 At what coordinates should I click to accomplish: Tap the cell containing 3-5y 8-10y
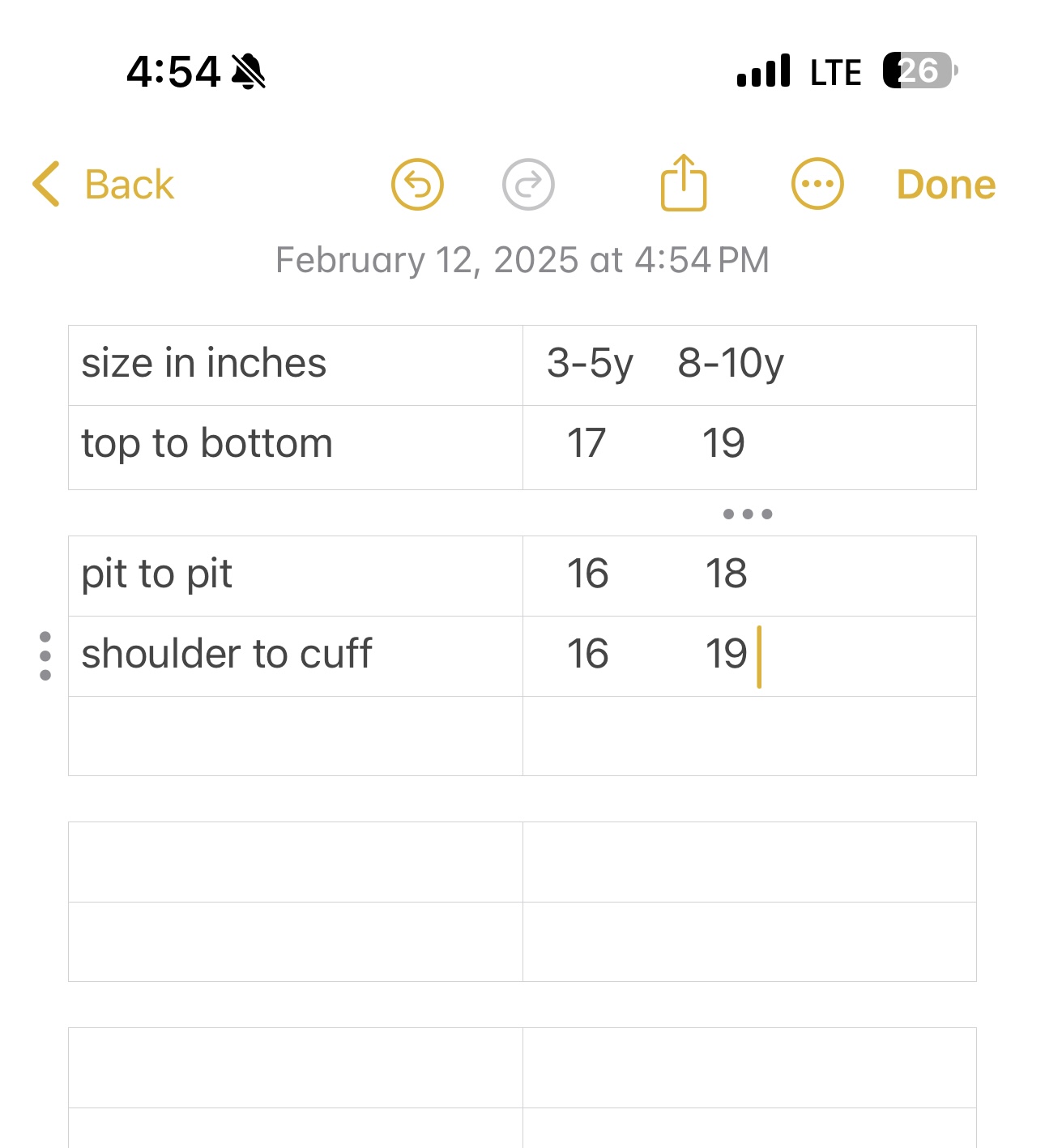click(x=749, y=365)
